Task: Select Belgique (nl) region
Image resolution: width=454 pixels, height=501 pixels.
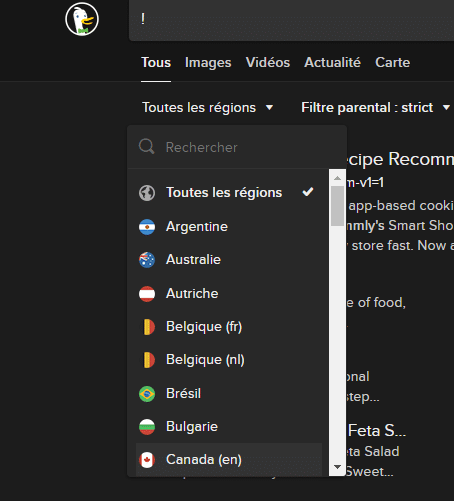Action: 229,360
